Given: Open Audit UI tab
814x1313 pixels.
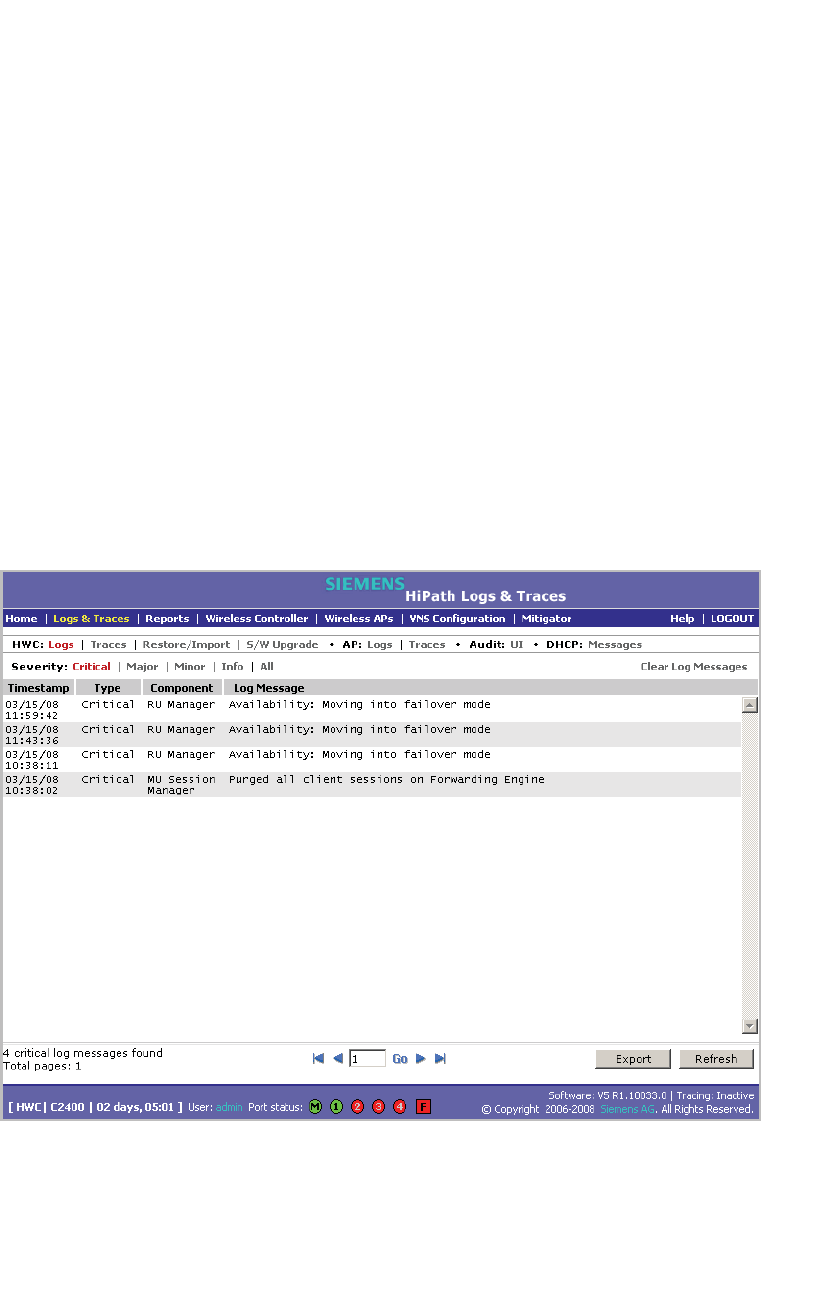Looking at the screenshot, I should click(517, 645).
